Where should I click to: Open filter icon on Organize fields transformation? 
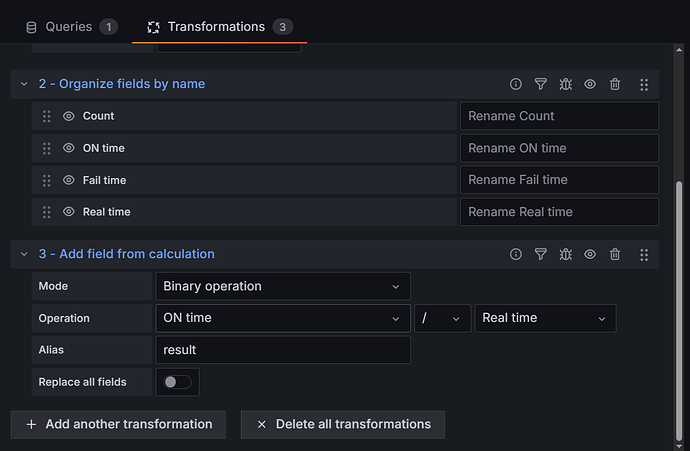pos(541,84)
